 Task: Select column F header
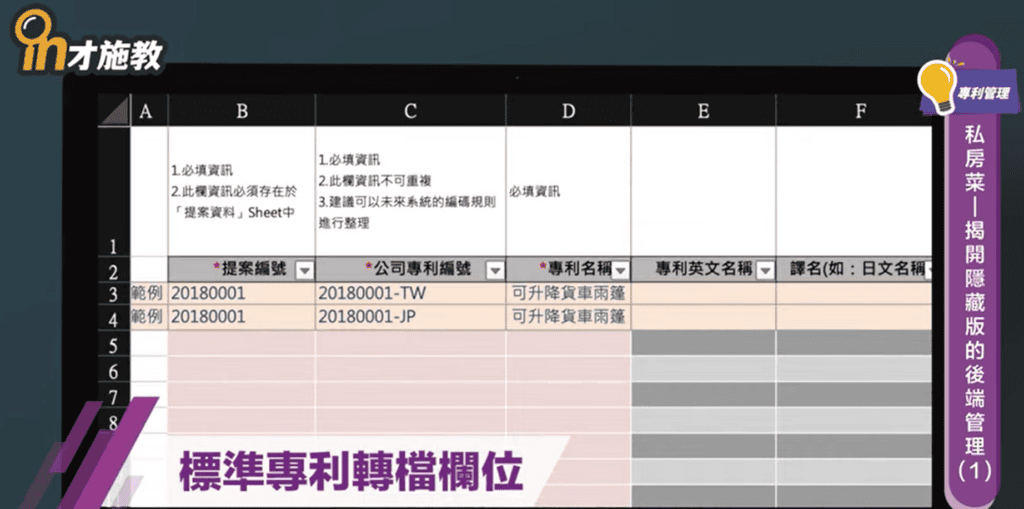(860, 112)
